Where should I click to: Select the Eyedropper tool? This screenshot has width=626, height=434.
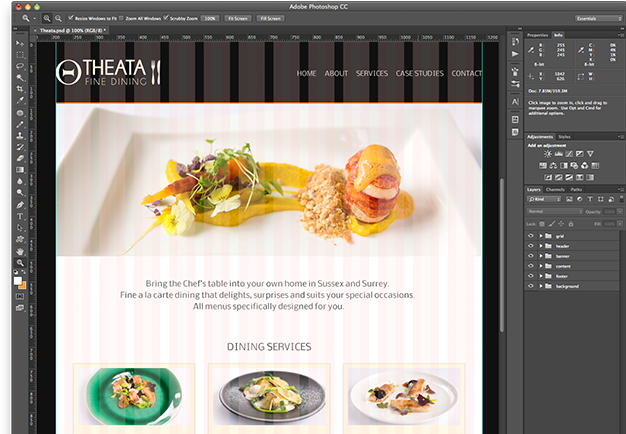point(20,101)
